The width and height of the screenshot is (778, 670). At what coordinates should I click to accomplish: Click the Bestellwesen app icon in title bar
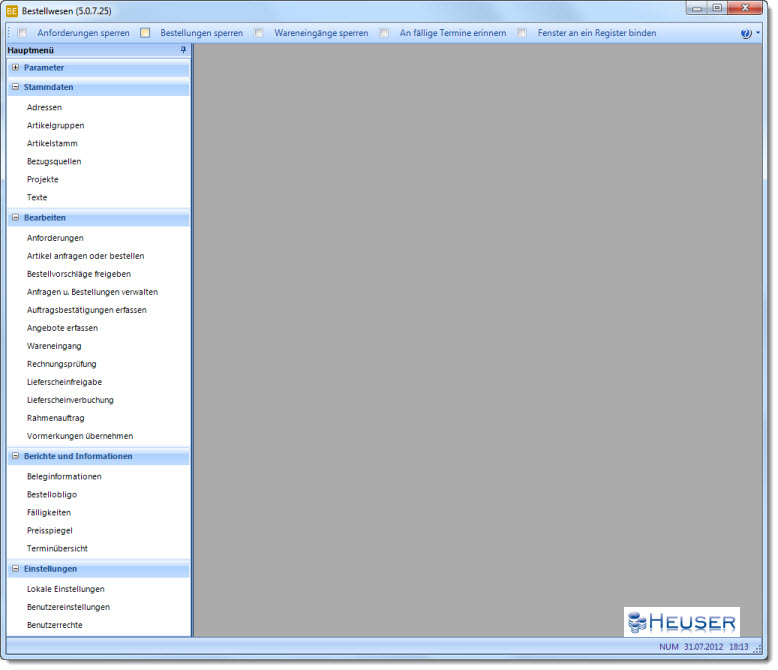[x=12, y=9]
